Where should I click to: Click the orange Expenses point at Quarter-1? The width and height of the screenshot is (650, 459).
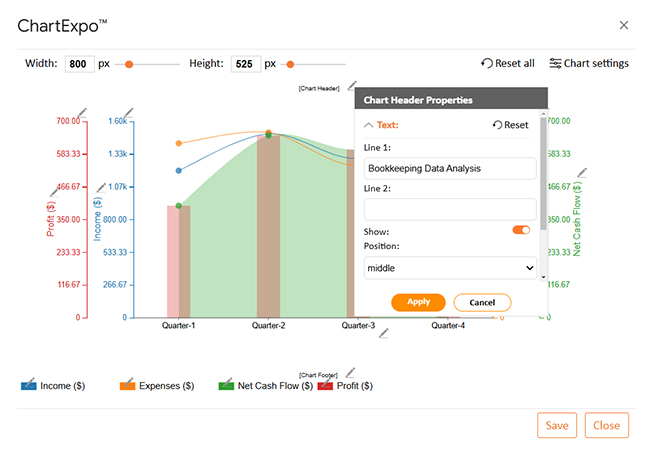pos(179,143)
